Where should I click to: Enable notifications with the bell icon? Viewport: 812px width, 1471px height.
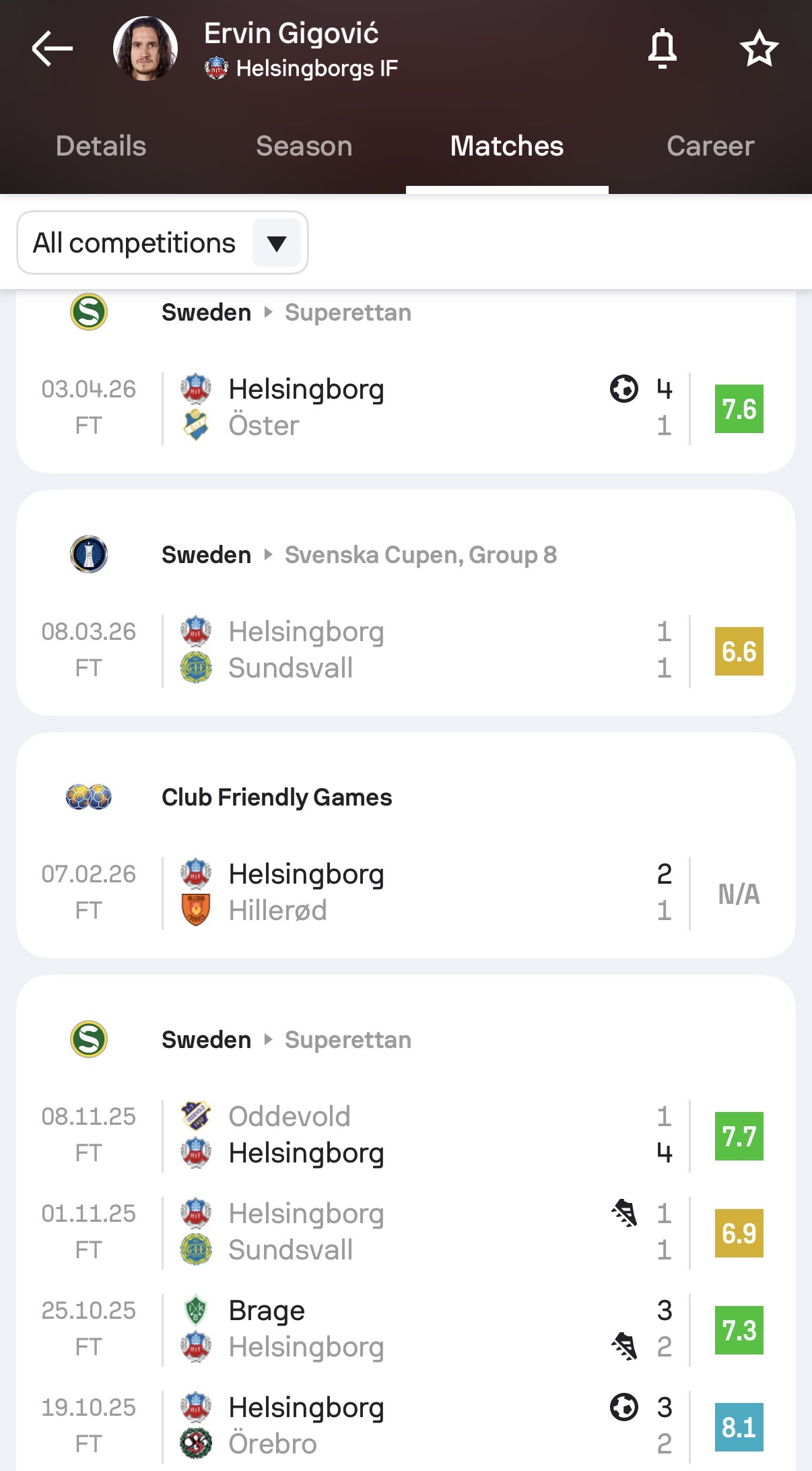(662, 48)
